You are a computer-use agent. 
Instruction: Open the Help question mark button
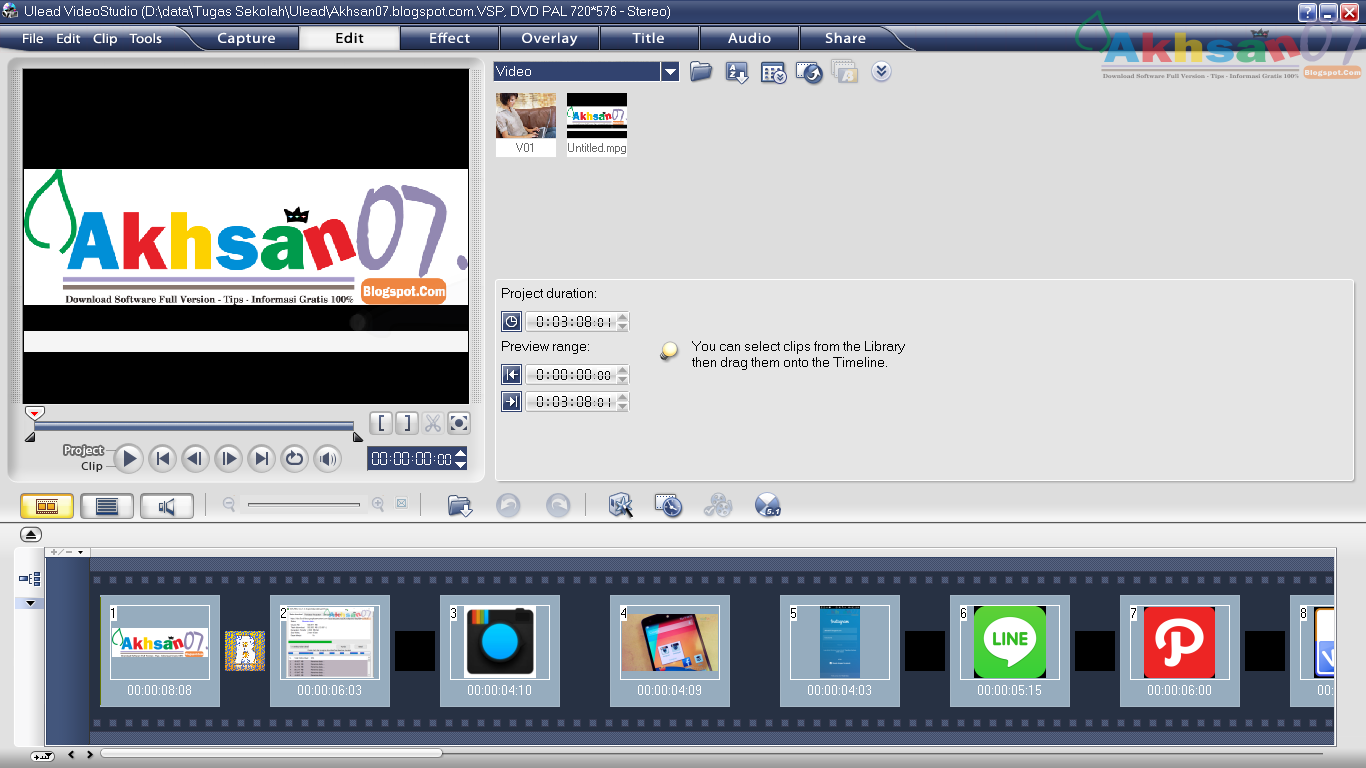click(x=1307, y=12)
